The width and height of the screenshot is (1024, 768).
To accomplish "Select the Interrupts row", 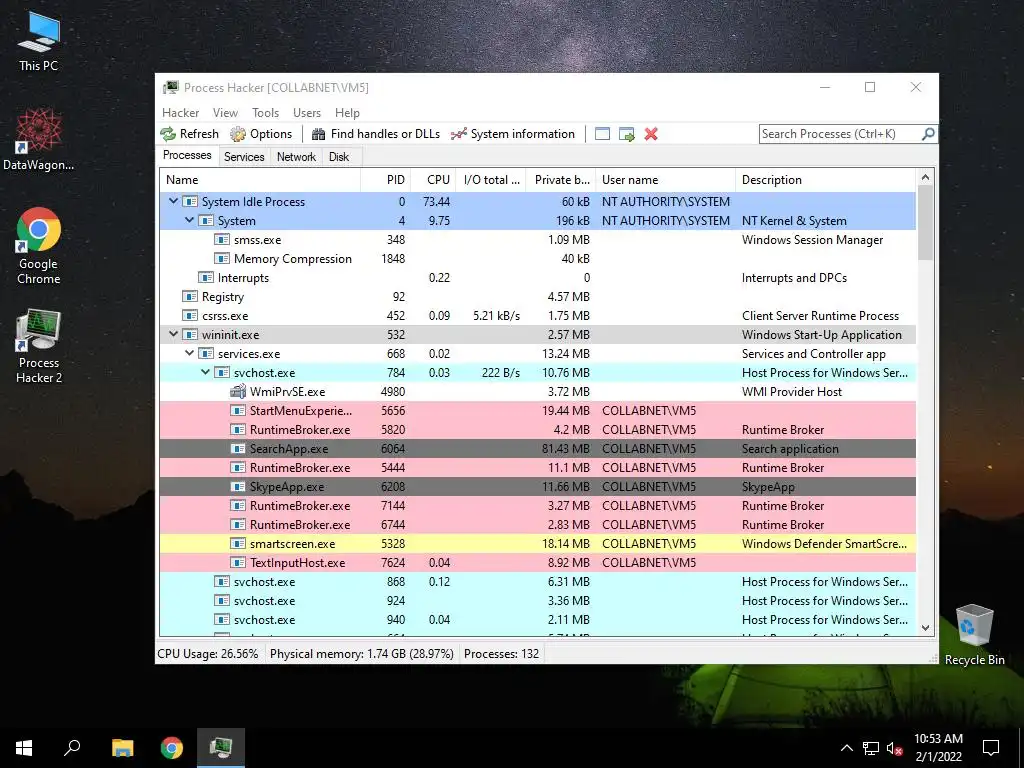I will (x=537, y=278).
